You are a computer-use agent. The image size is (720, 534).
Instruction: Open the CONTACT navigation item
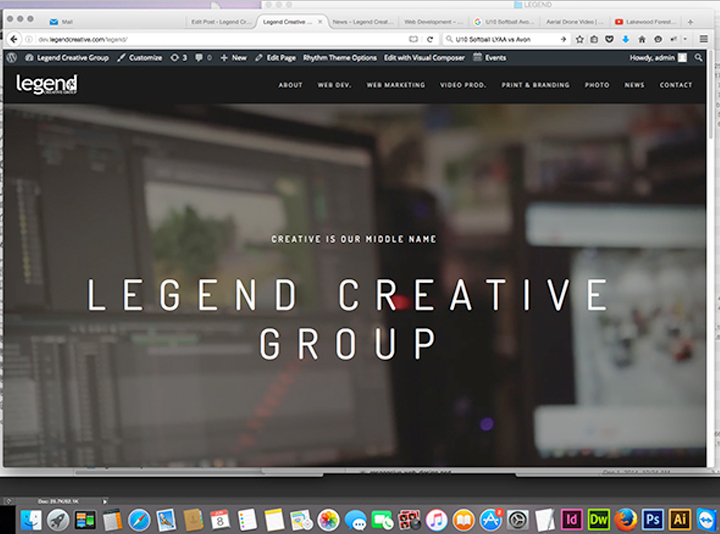click(x=675, y=85)
